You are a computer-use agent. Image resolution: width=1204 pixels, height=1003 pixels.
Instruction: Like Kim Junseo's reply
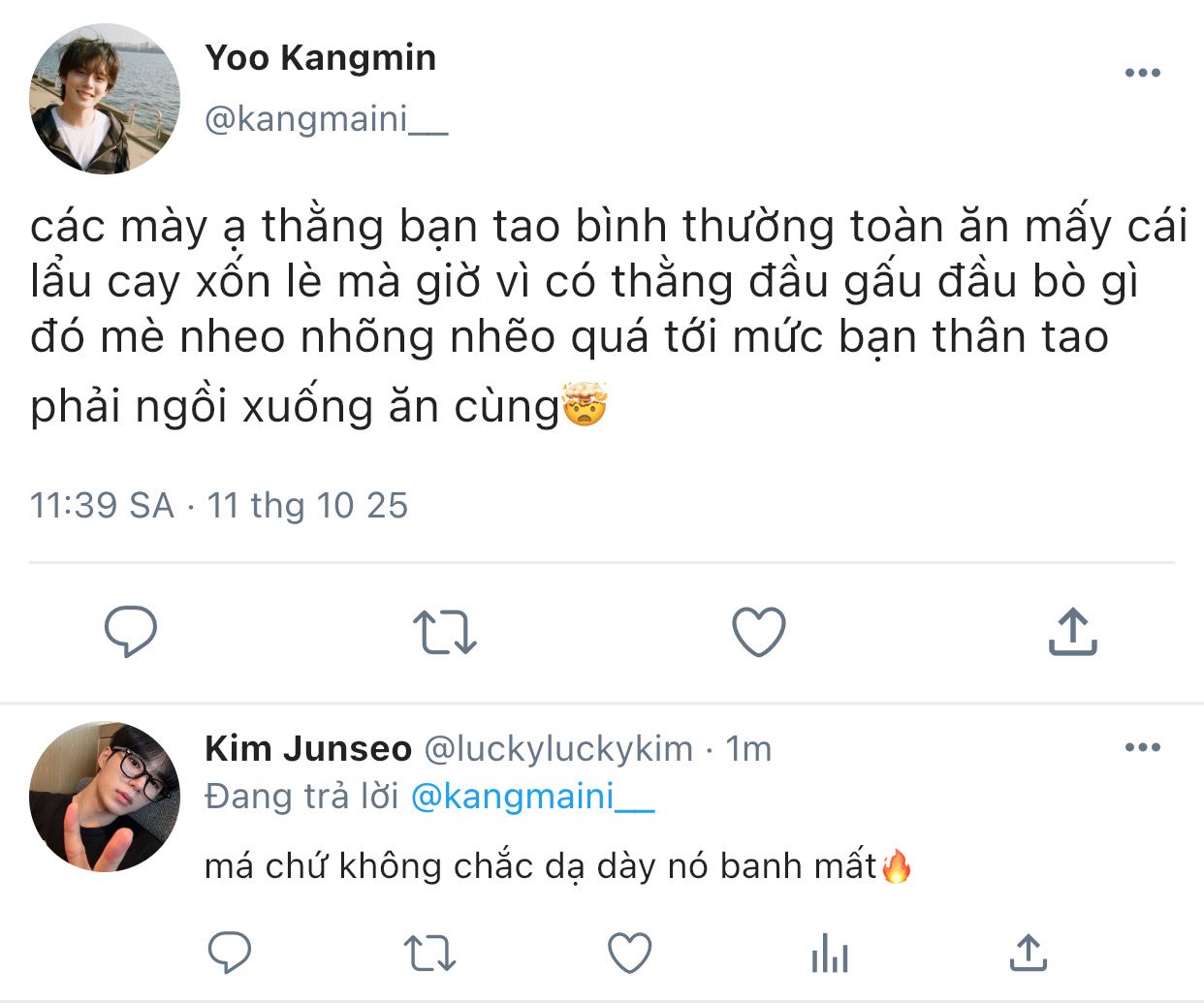(629, 952)
